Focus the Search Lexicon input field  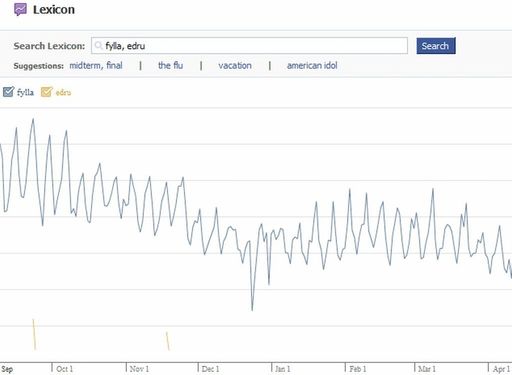click(249, 46)
